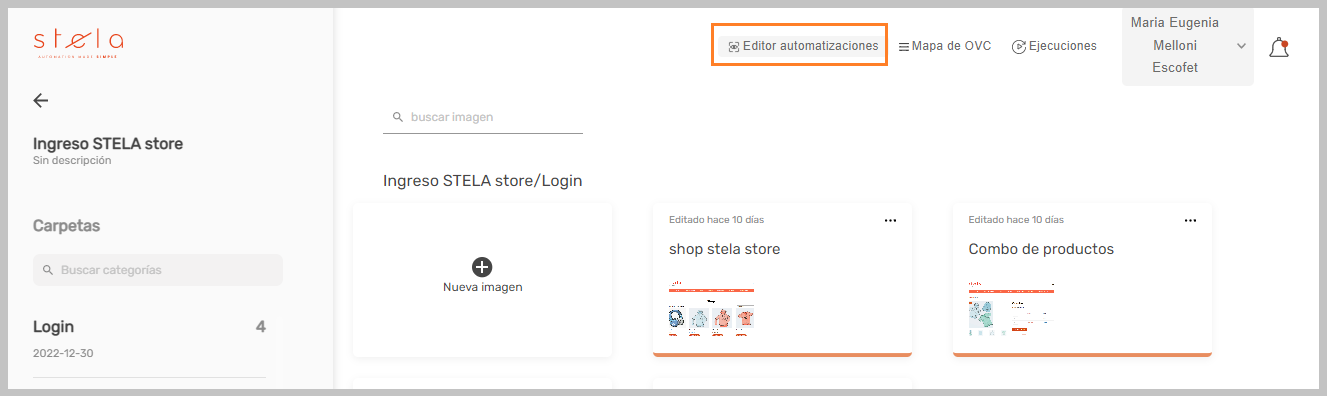Click the search icon in Buscar categorías

click(x=48, y=270)
